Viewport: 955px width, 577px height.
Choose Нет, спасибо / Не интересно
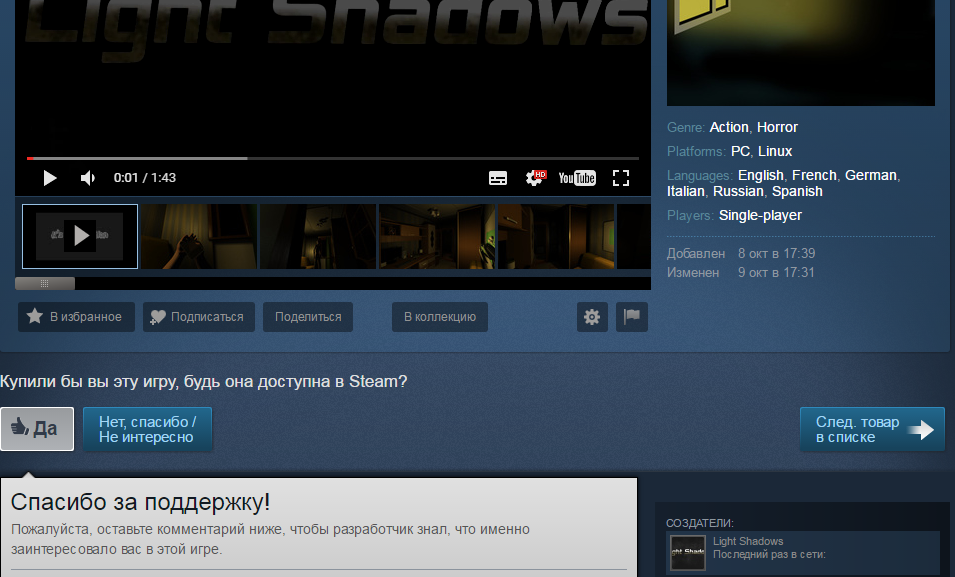(147, 429)
